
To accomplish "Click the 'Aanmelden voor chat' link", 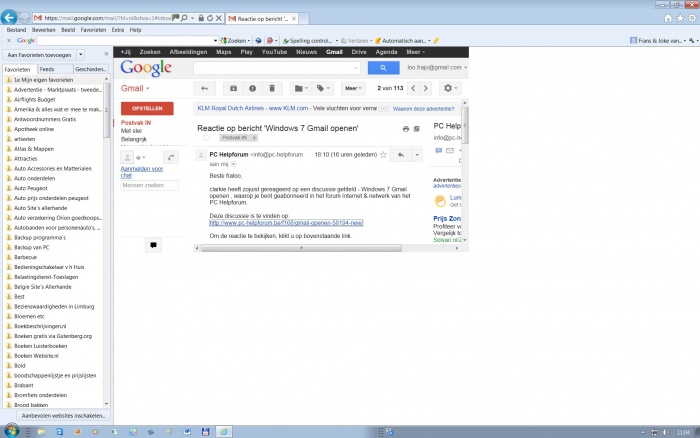I will [142, 172].
